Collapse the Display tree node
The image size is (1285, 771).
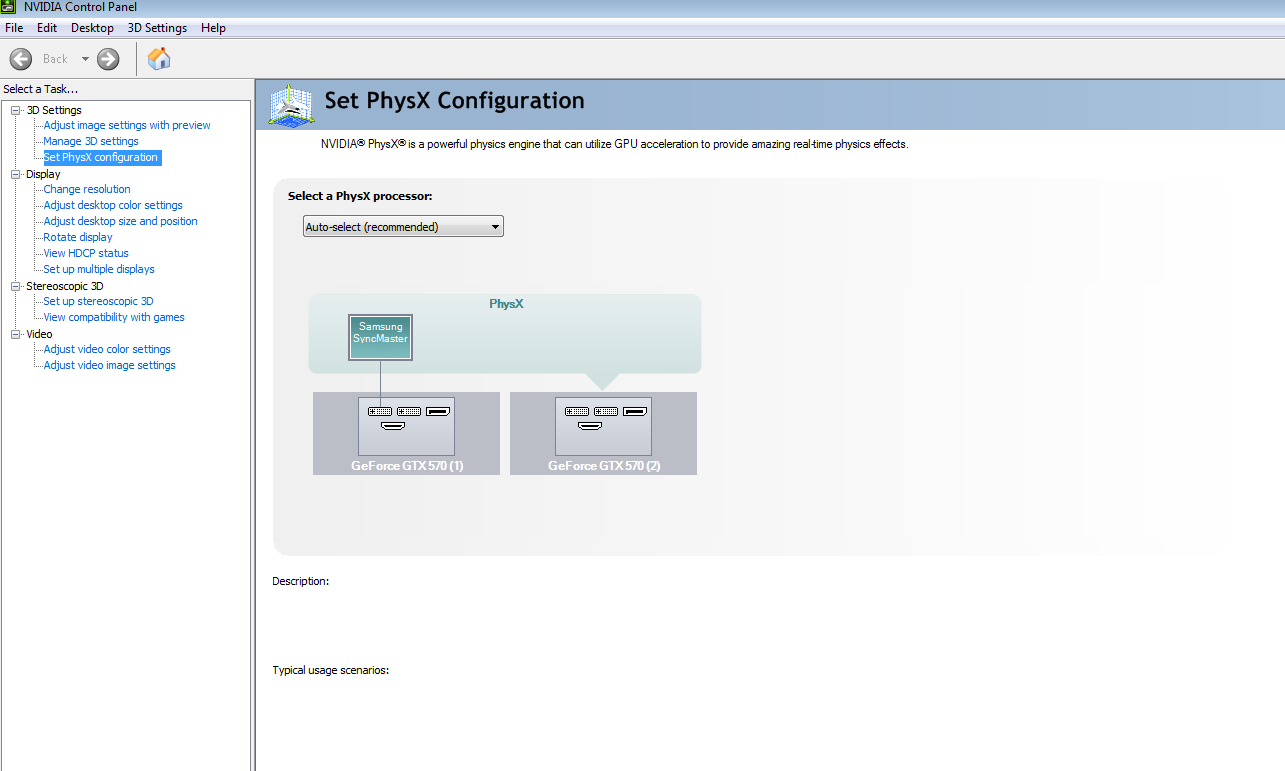click(x=16, y=174)
